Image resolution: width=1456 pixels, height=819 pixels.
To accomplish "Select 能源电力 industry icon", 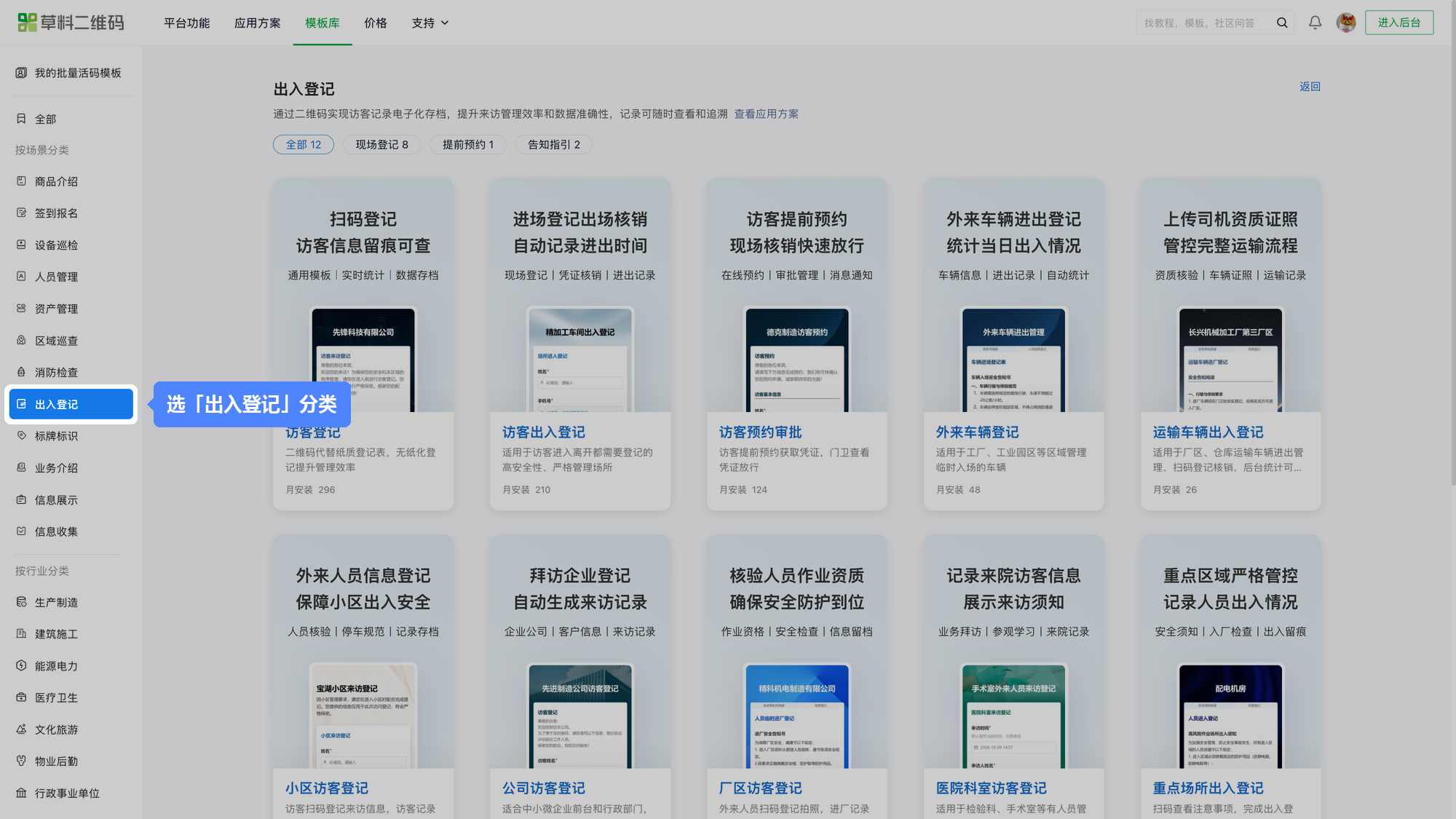I will (x=21, y=665).
